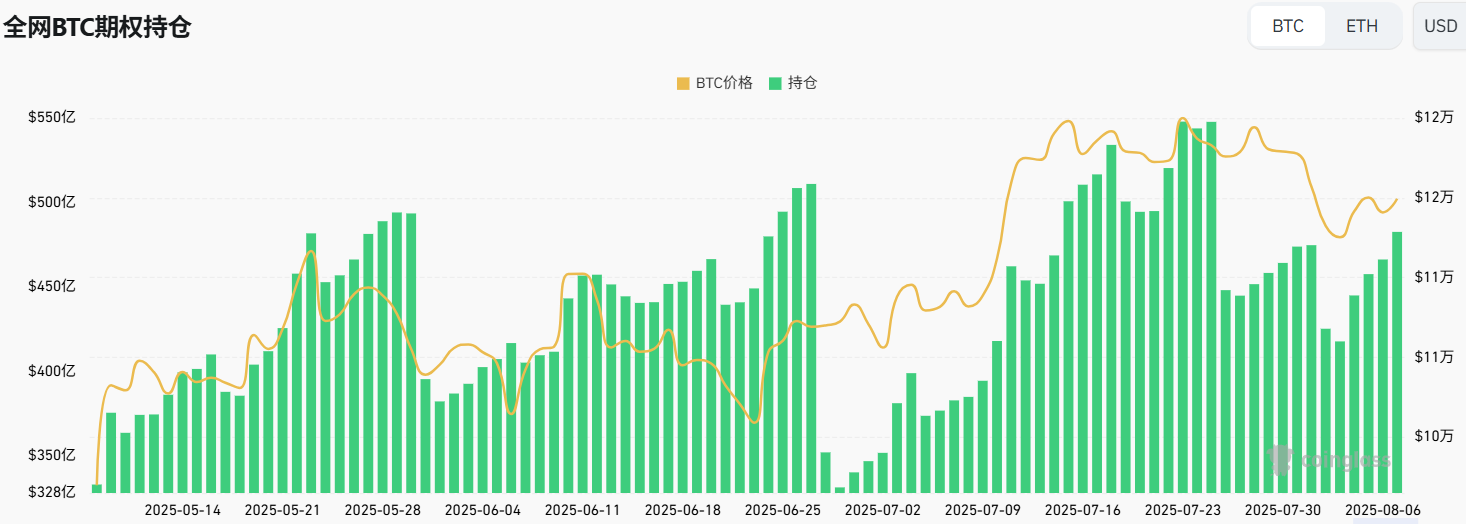Click the Coinglass watermark logo
Screen dimensions: 1466x524
point(1330,460)
